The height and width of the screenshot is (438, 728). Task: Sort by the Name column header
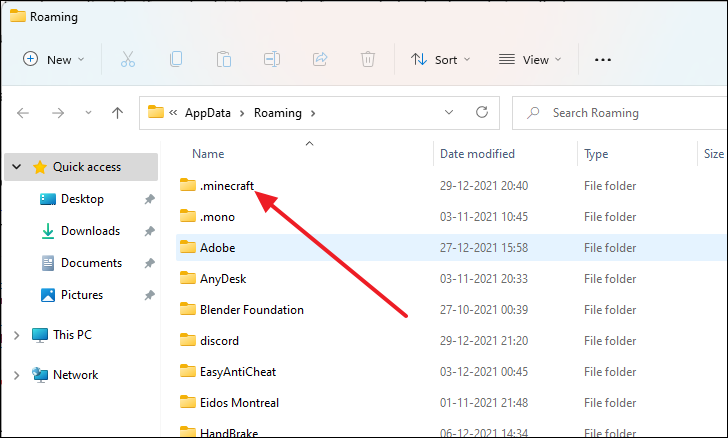pos(208,154)
